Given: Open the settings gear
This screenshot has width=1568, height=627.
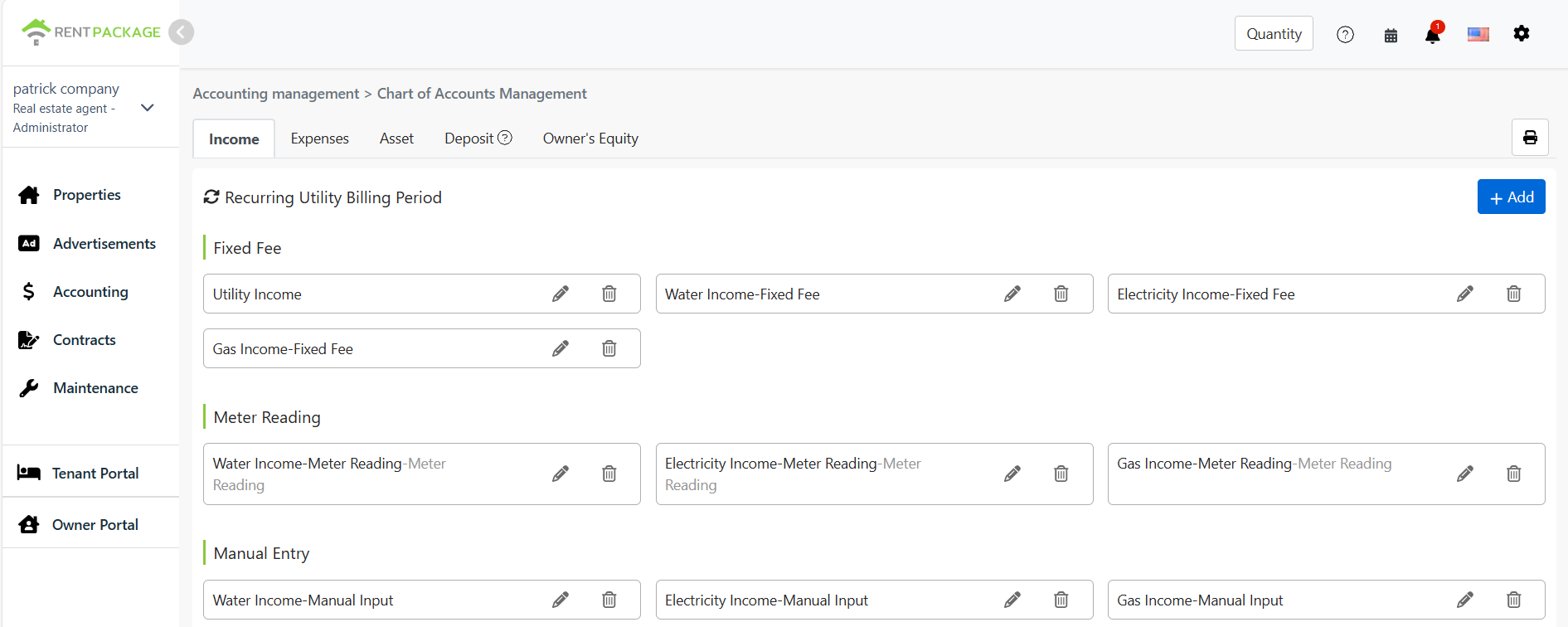Looking at the screenshot, I should point(1521,34).
